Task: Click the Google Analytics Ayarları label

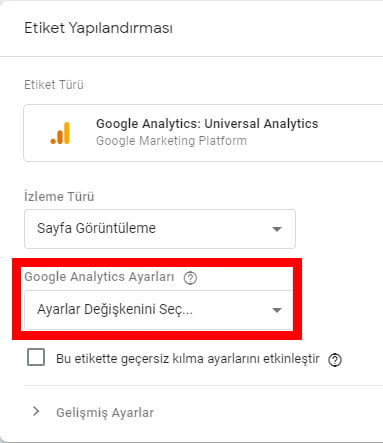Action: 99,277
